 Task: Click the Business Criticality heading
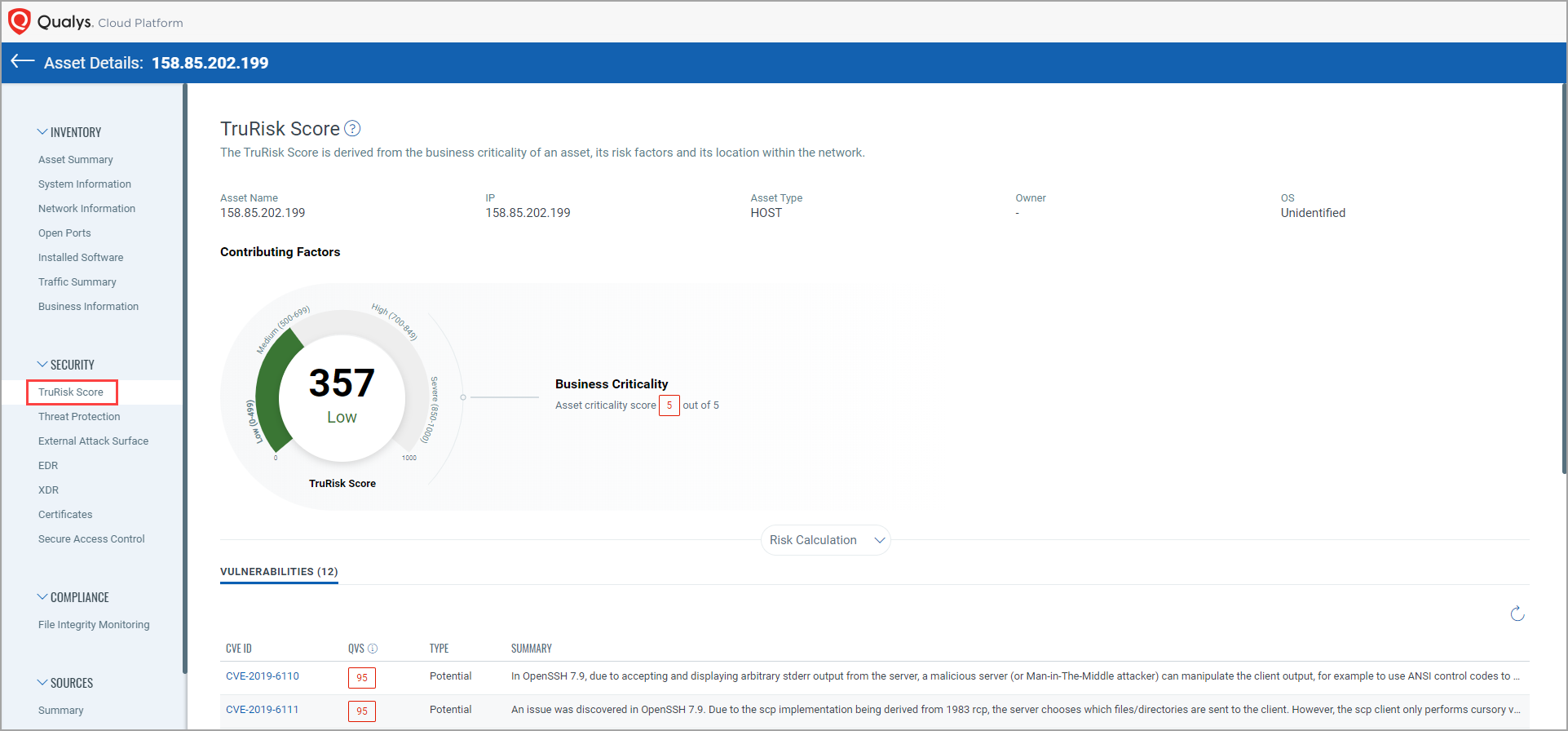click(x=612, y=384)
